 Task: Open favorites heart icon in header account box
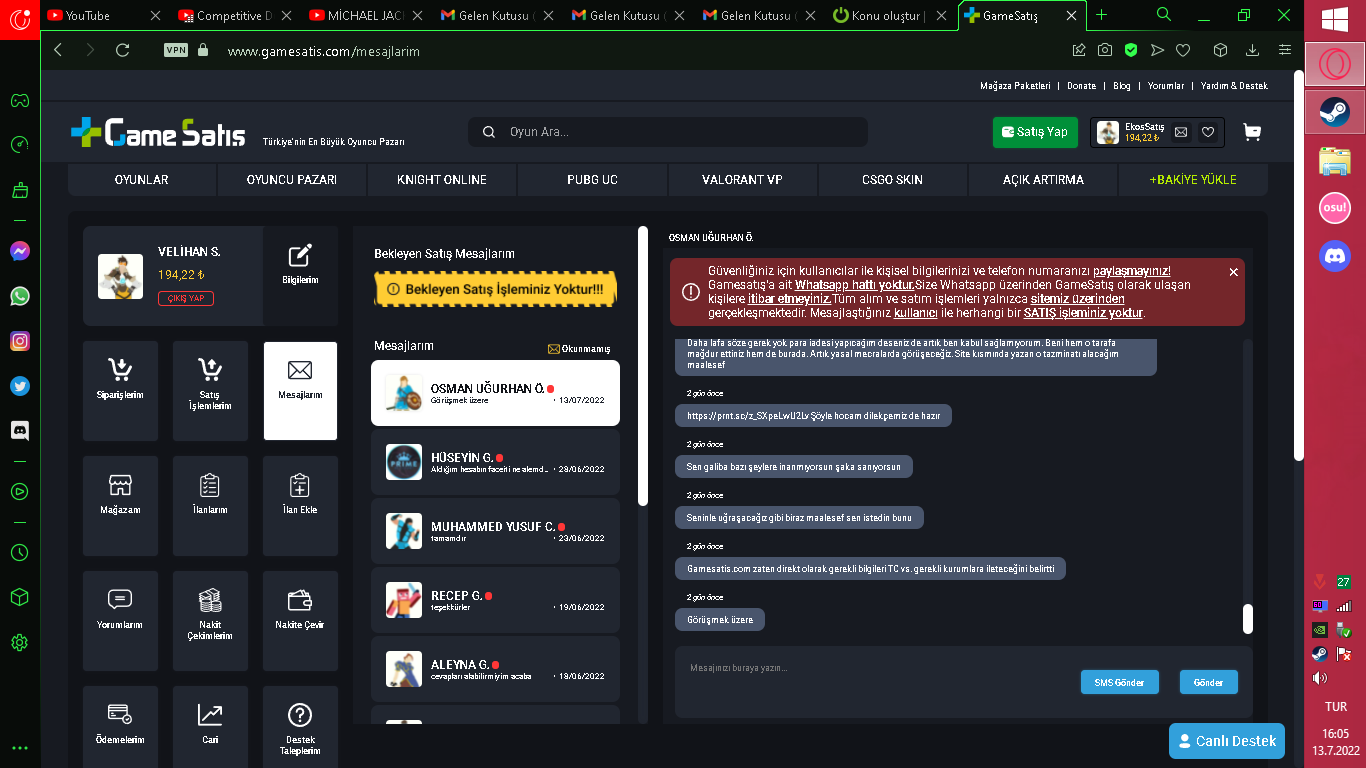pyautogui.click(x=1208, y=132)
